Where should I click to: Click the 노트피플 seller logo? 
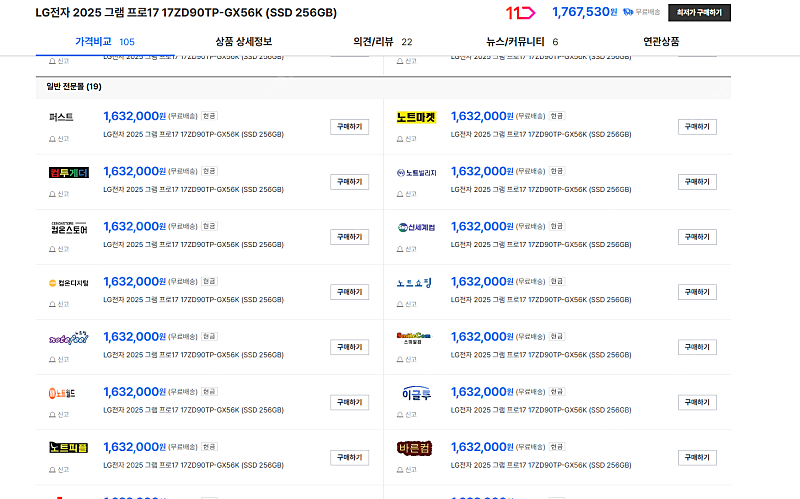69,447
